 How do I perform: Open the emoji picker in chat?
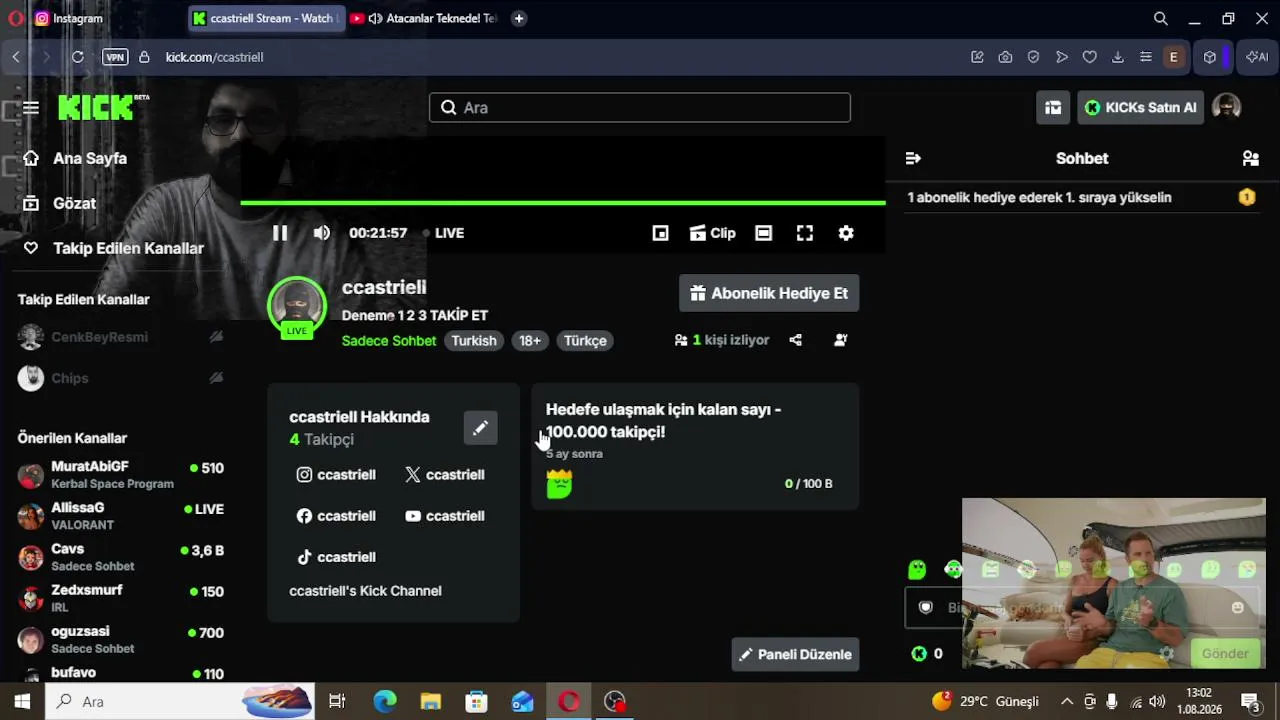click(1238, 607)
